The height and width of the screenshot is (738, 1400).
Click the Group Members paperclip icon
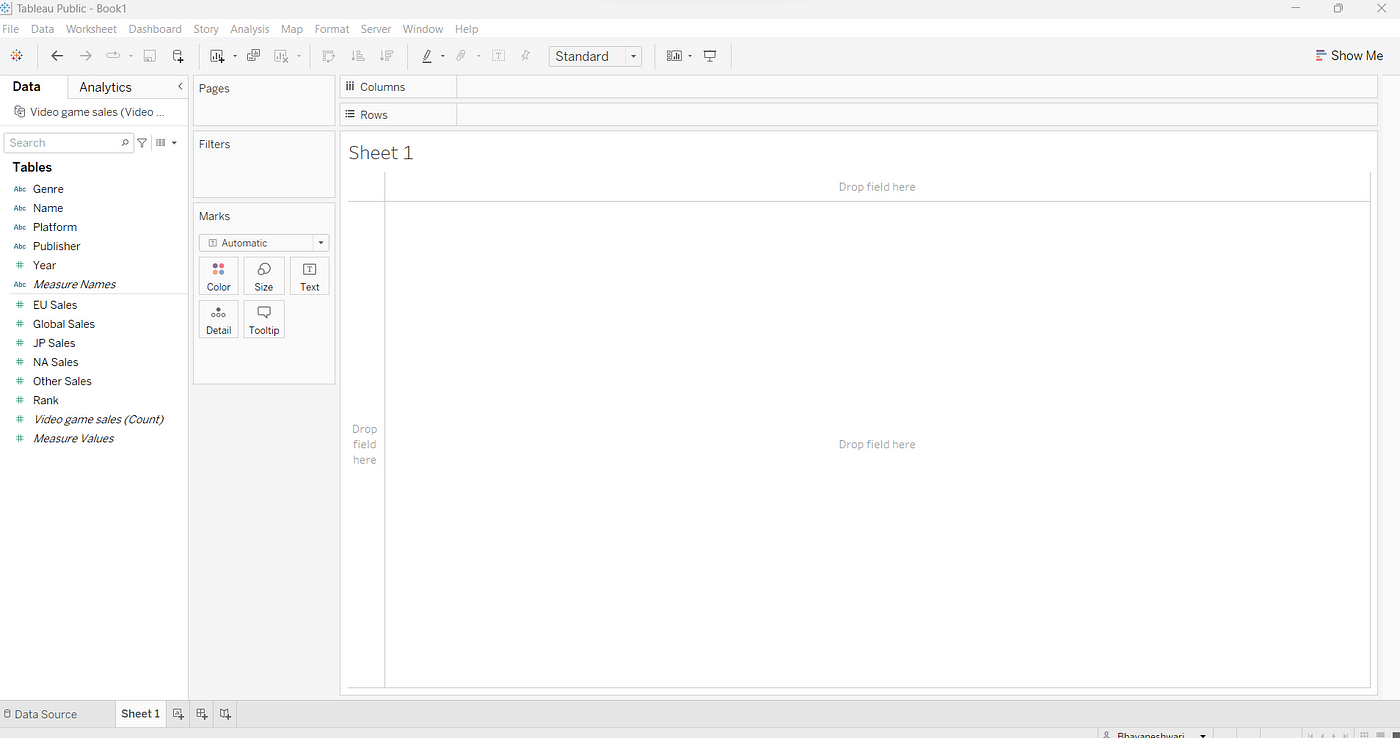click(x=461, y=56)
